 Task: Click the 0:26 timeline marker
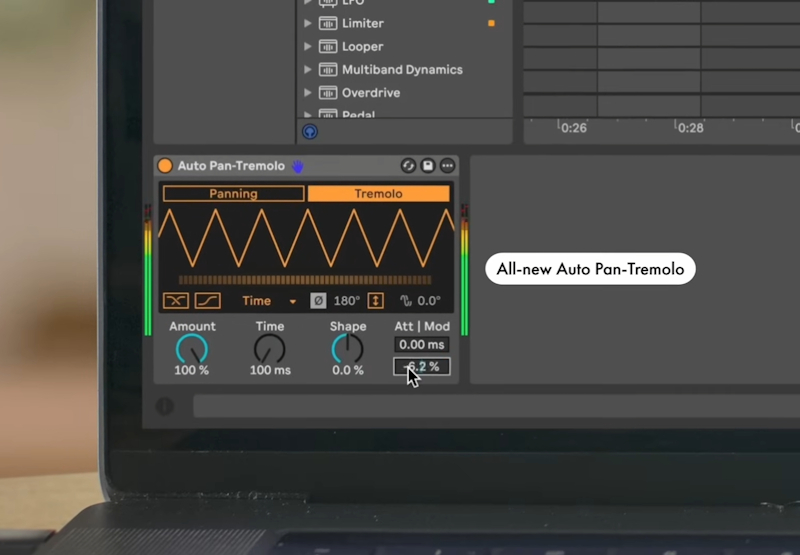572,128
